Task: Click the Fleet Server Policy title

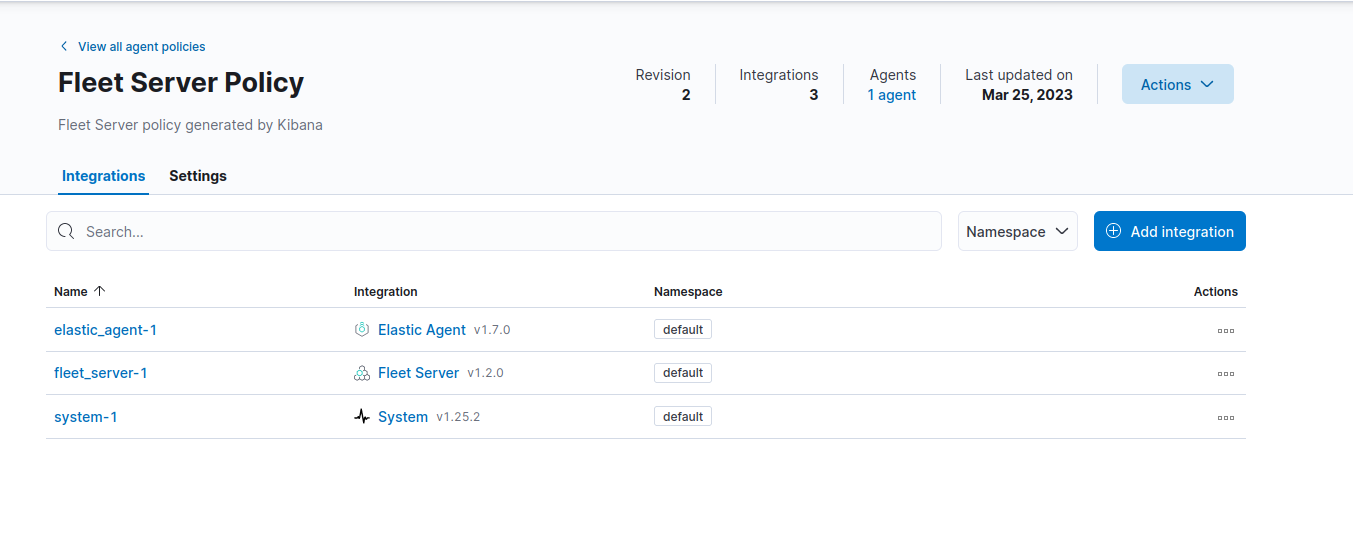Action: point(181,82)
